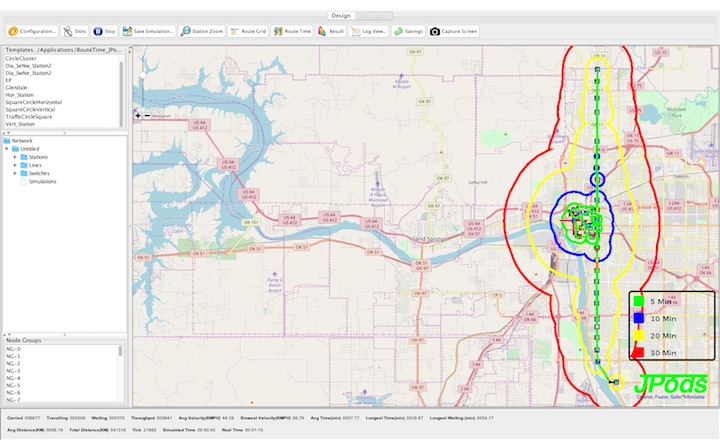Toggle the Route Time display
Image resolution: width=720 pixels, height=440 pixels.
[292, 31]
